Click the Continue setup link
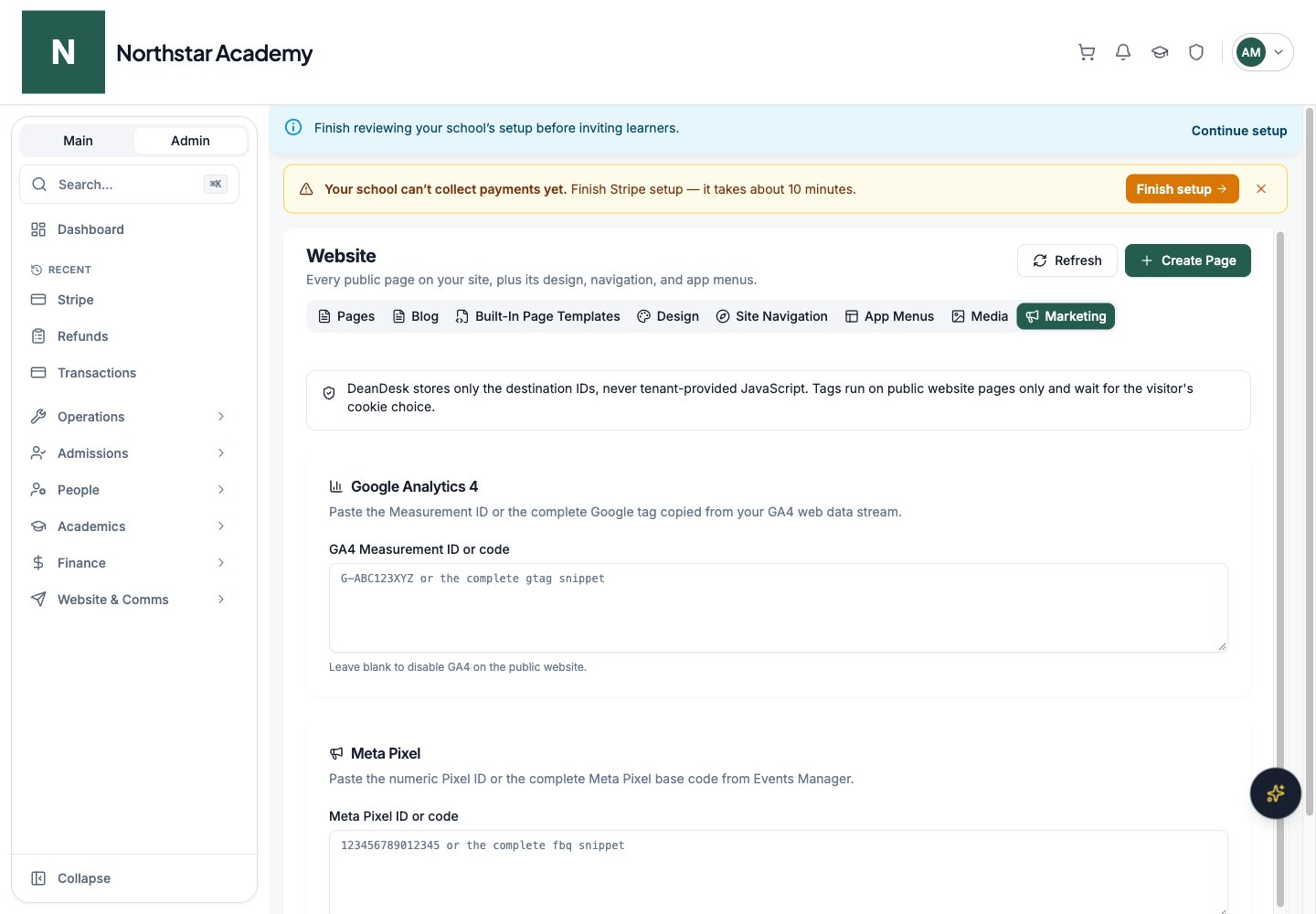This screenshot has height=914, width=1316. [1238, 131]
